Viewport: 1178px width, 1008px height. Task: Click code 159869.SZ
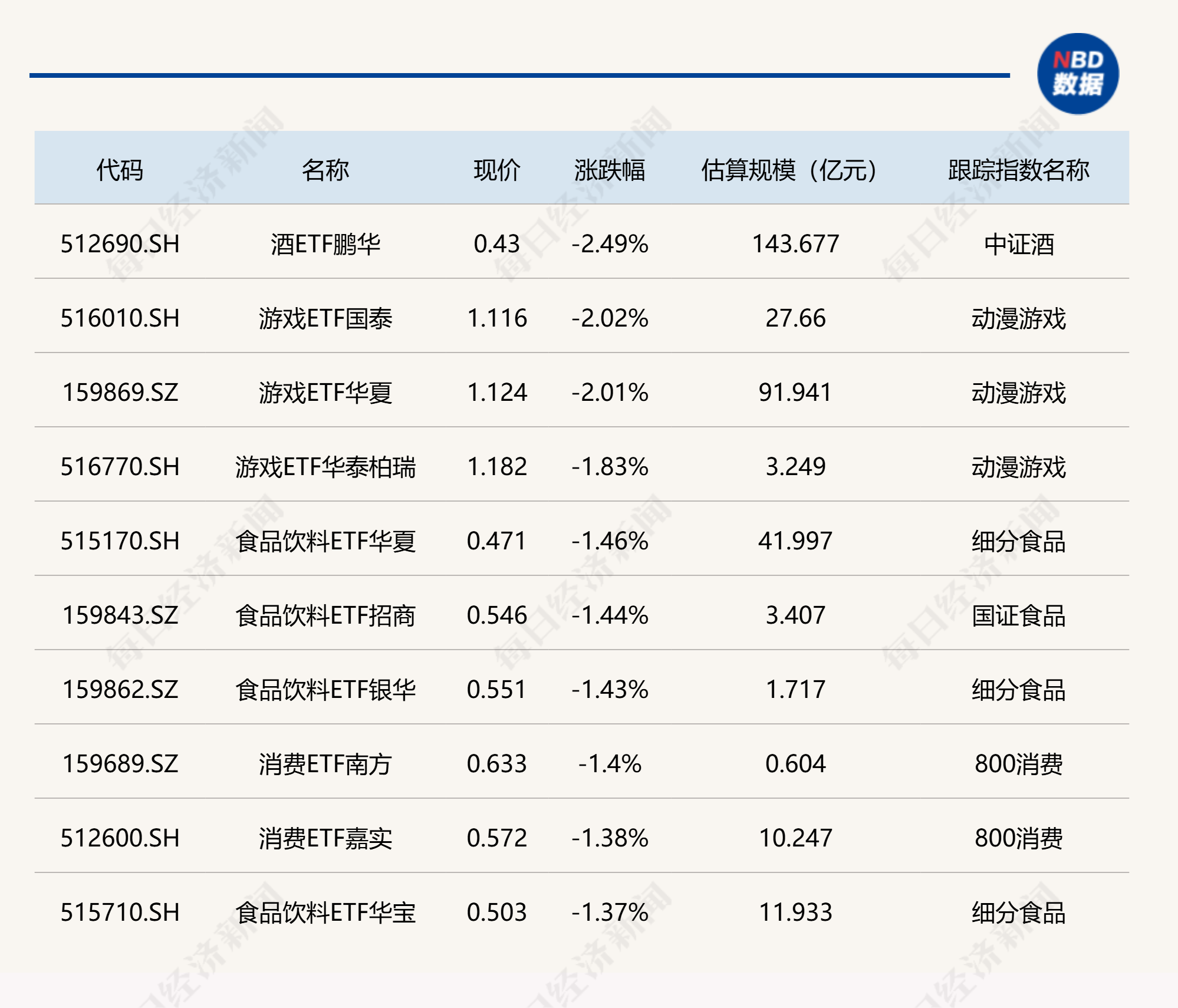click(120, 393)
